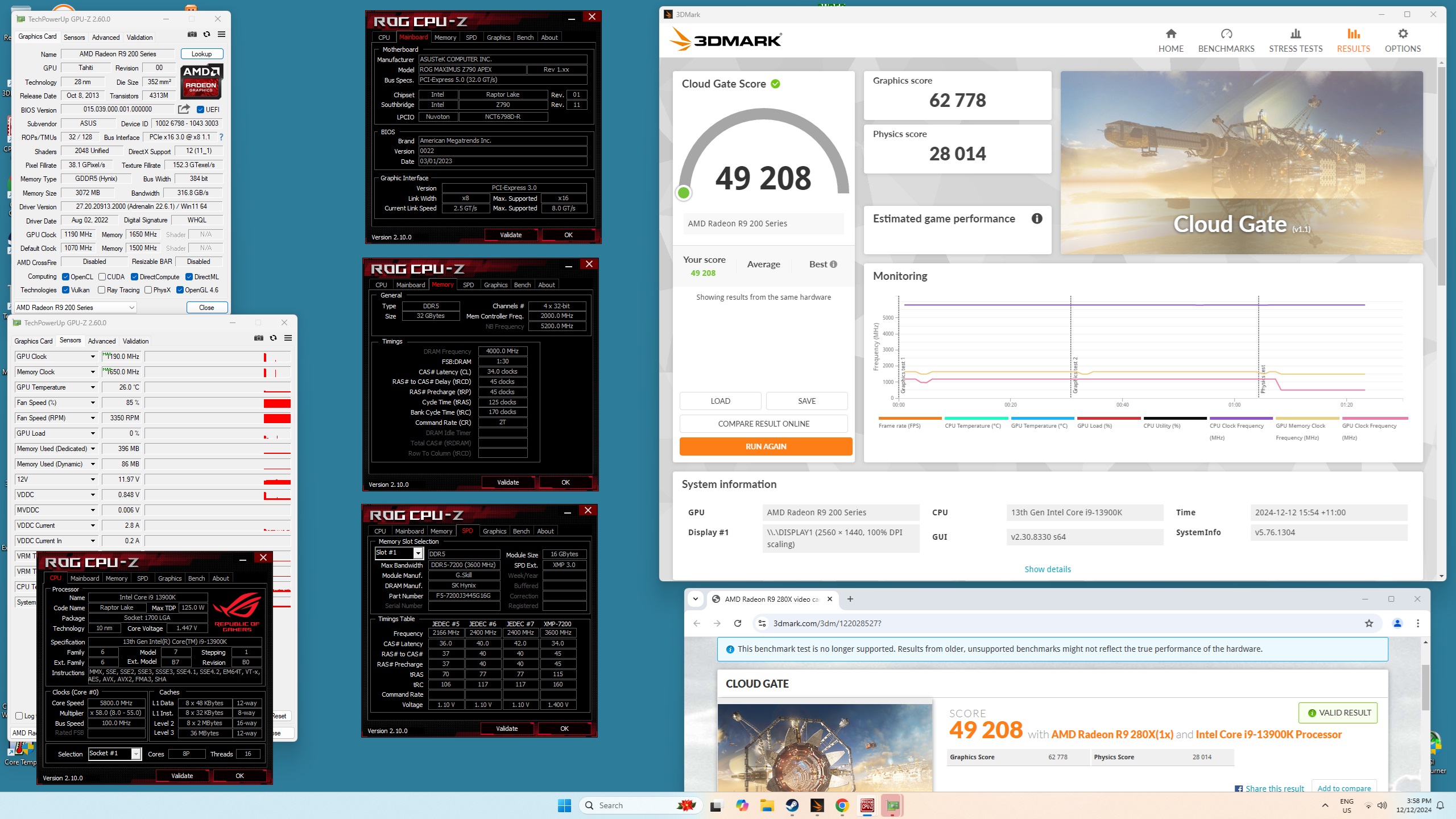
Task: Open CPU-Z taskbar icon
Action: click(867, 805)
